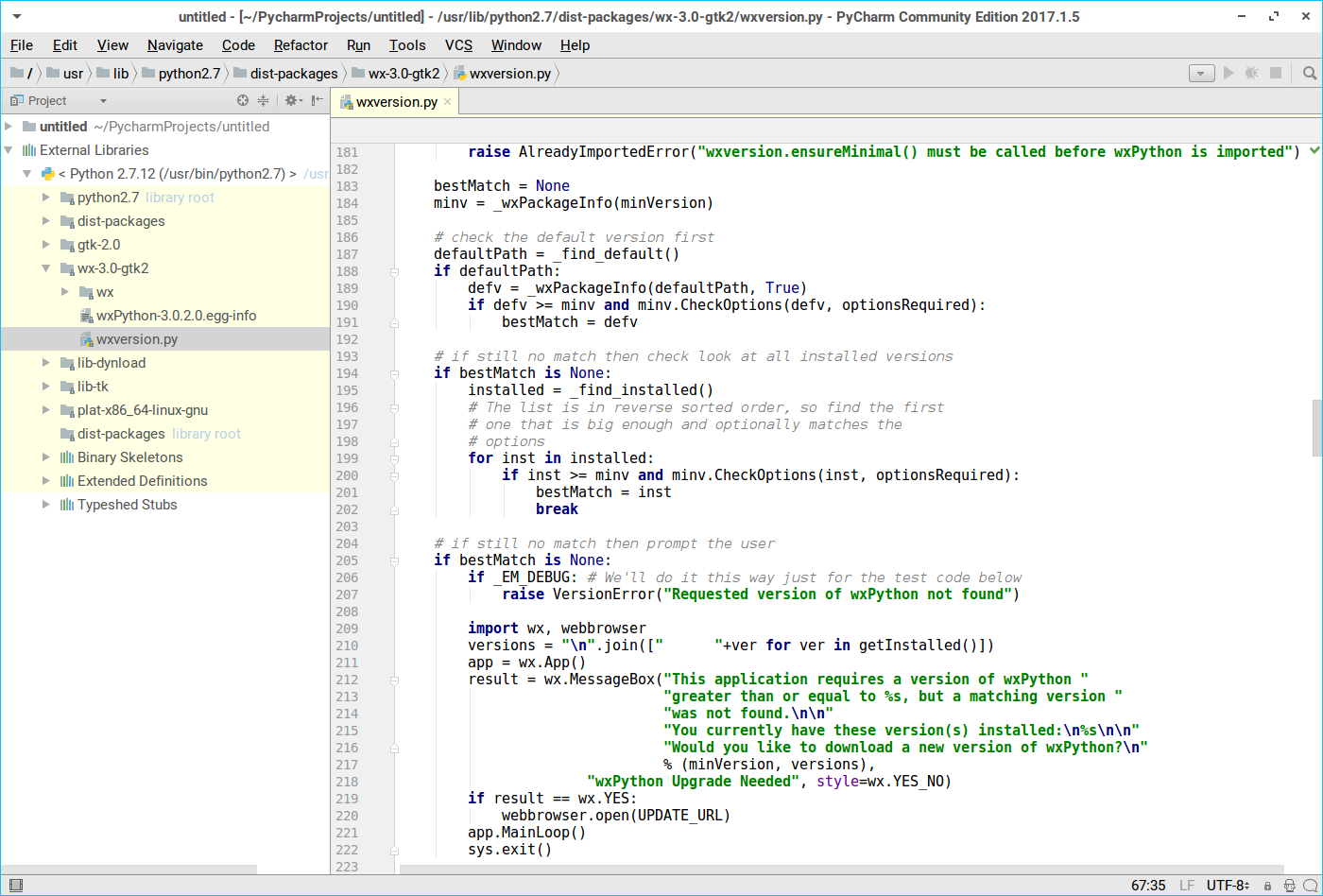Viewport: 1323px width, 896px height.
Task: Collapse the wx-3.0-gtk2 folder
Action: 46,268
